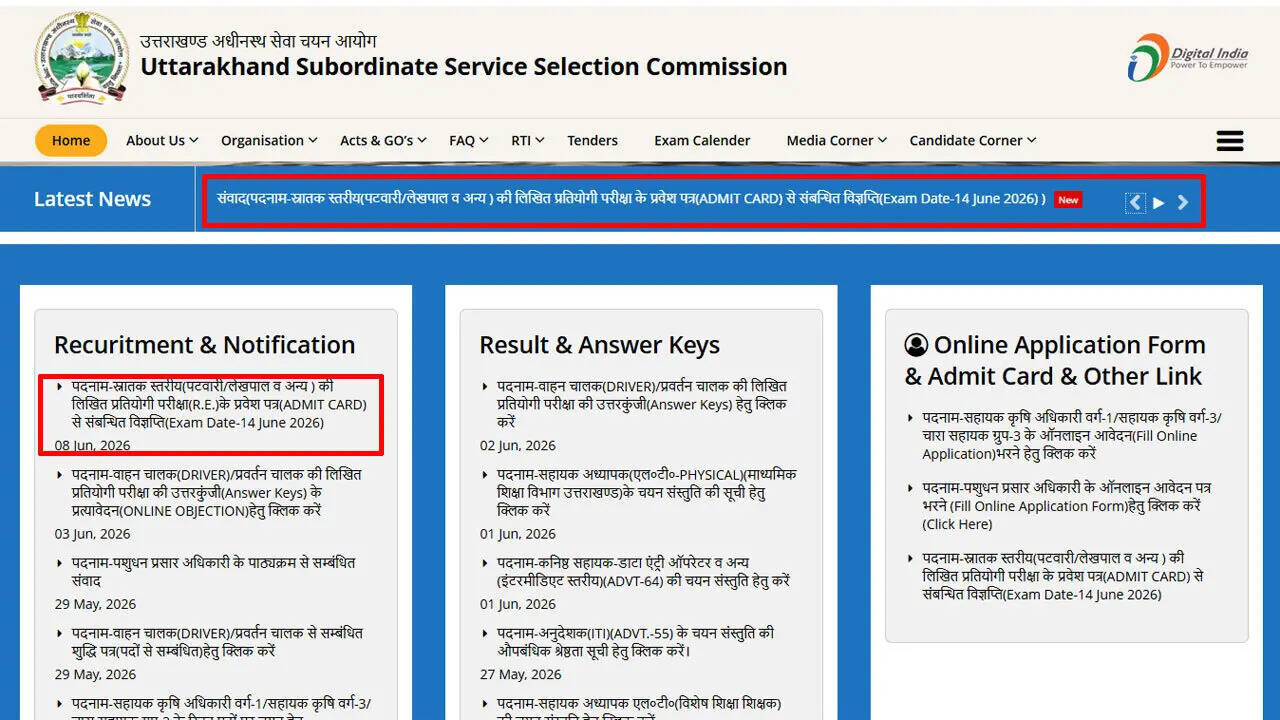The image size is (1280, 720).
Task: Click the Recuritment & Notification heading
Action: pos(204,345)
